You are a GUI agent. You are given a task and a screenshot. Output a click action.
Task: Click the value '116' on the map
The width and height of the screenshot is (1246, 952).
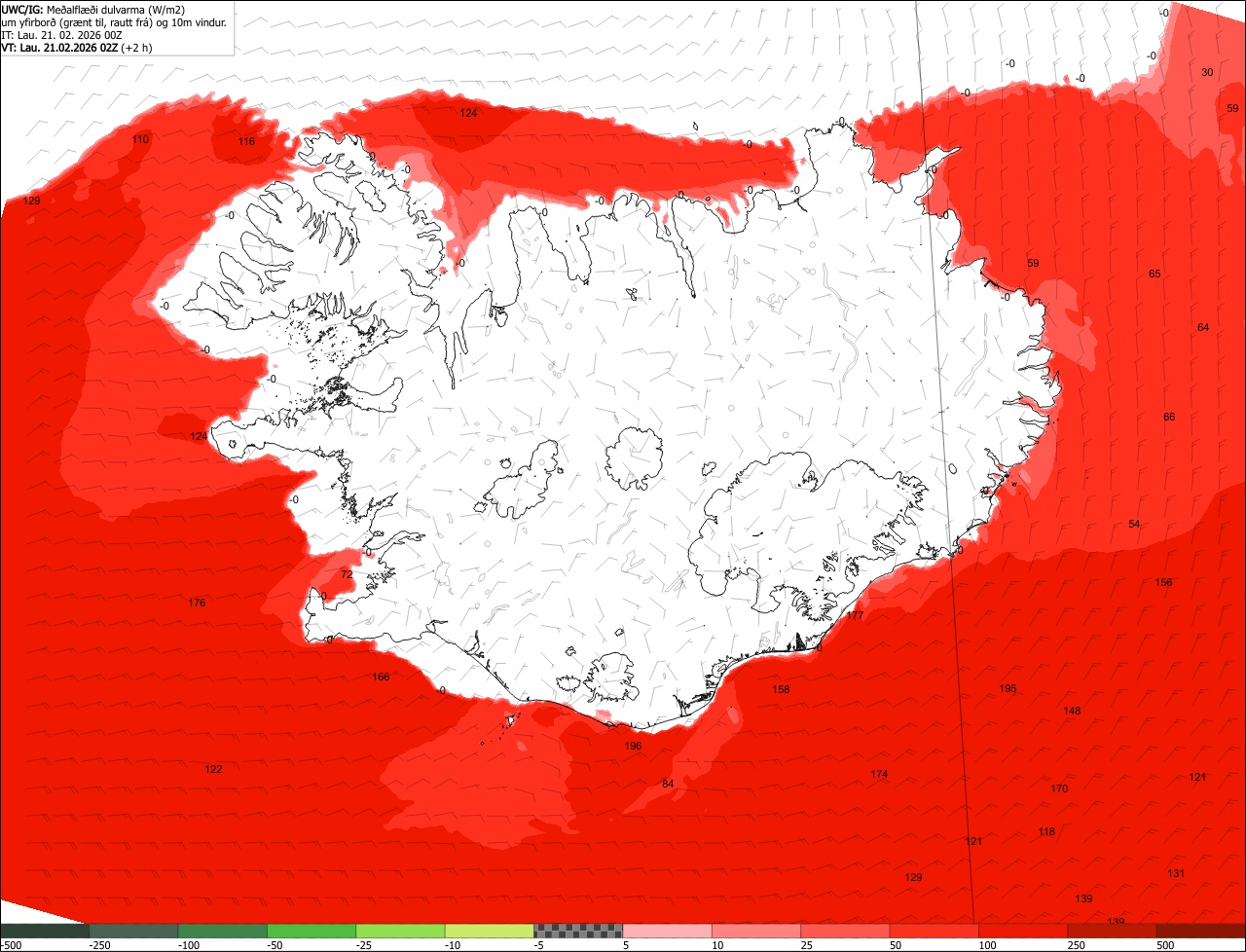(246, 142)
